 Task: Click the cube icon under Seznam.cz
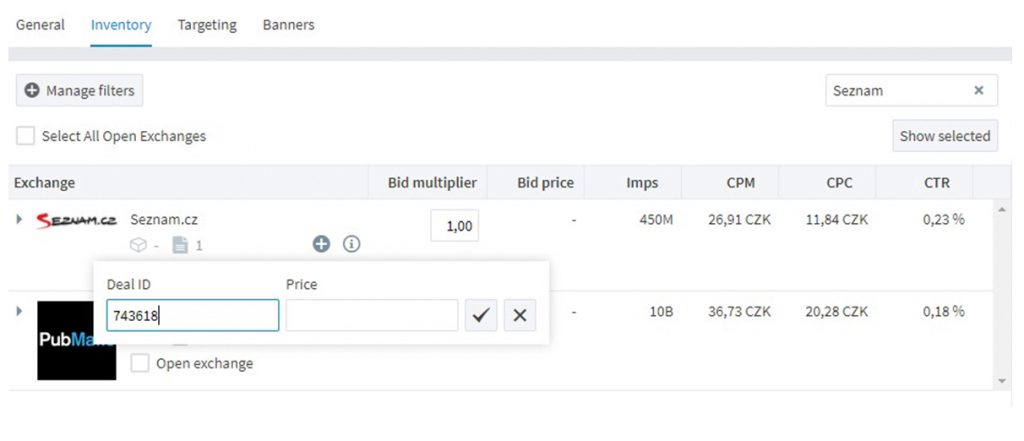138,245
